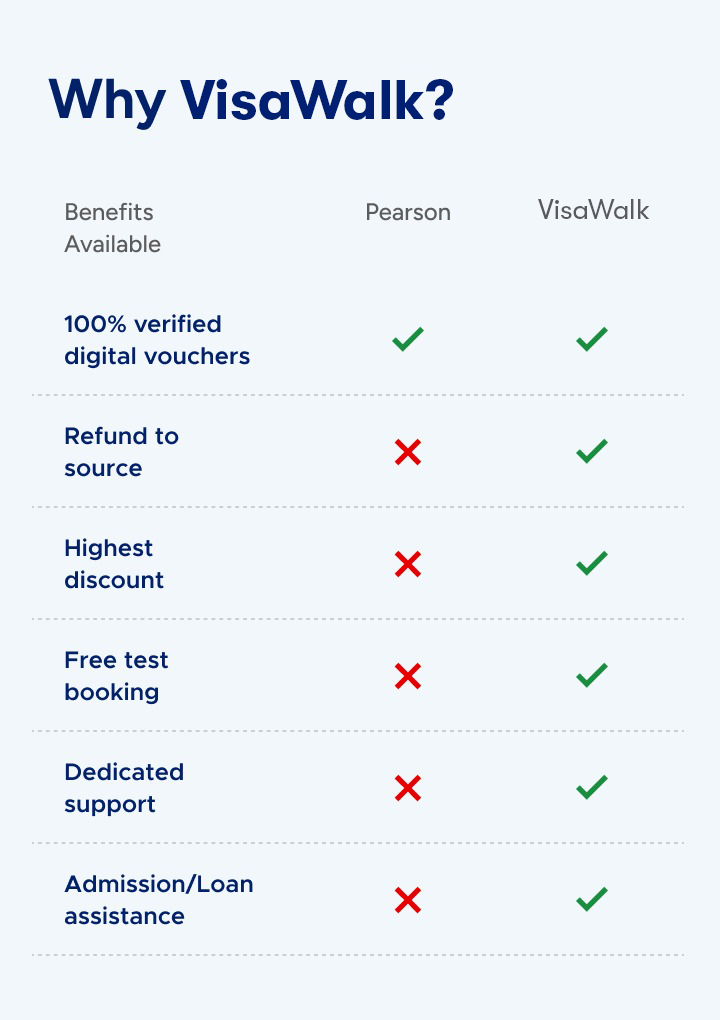Select the "100% verified digital vouchers" label
The image size is (720, 1020).
pyautogui.click(x=157, y=340)
